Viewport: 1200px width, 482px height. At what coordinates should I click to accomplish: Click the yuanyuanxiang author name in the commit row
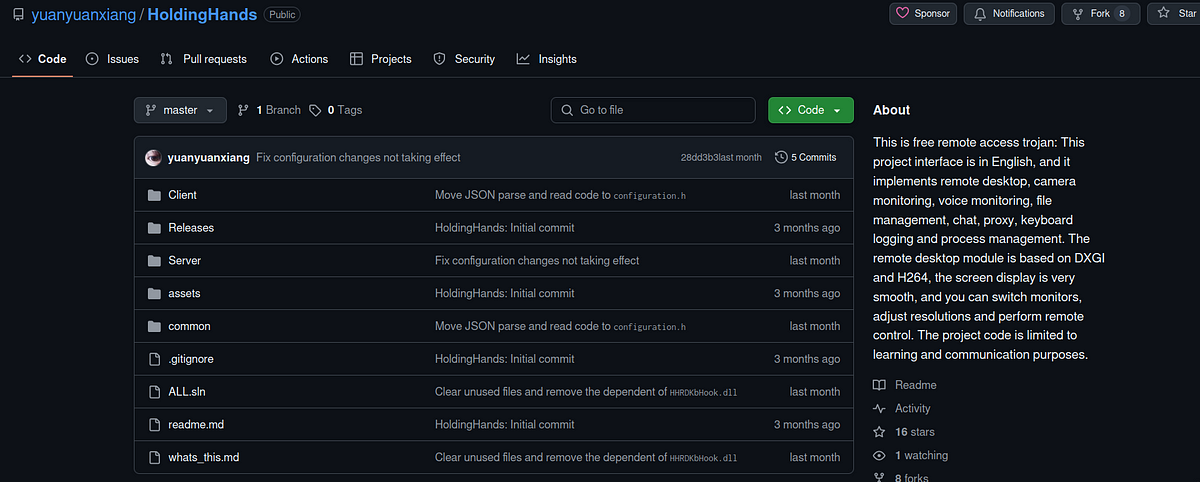[x=209, y=158]
